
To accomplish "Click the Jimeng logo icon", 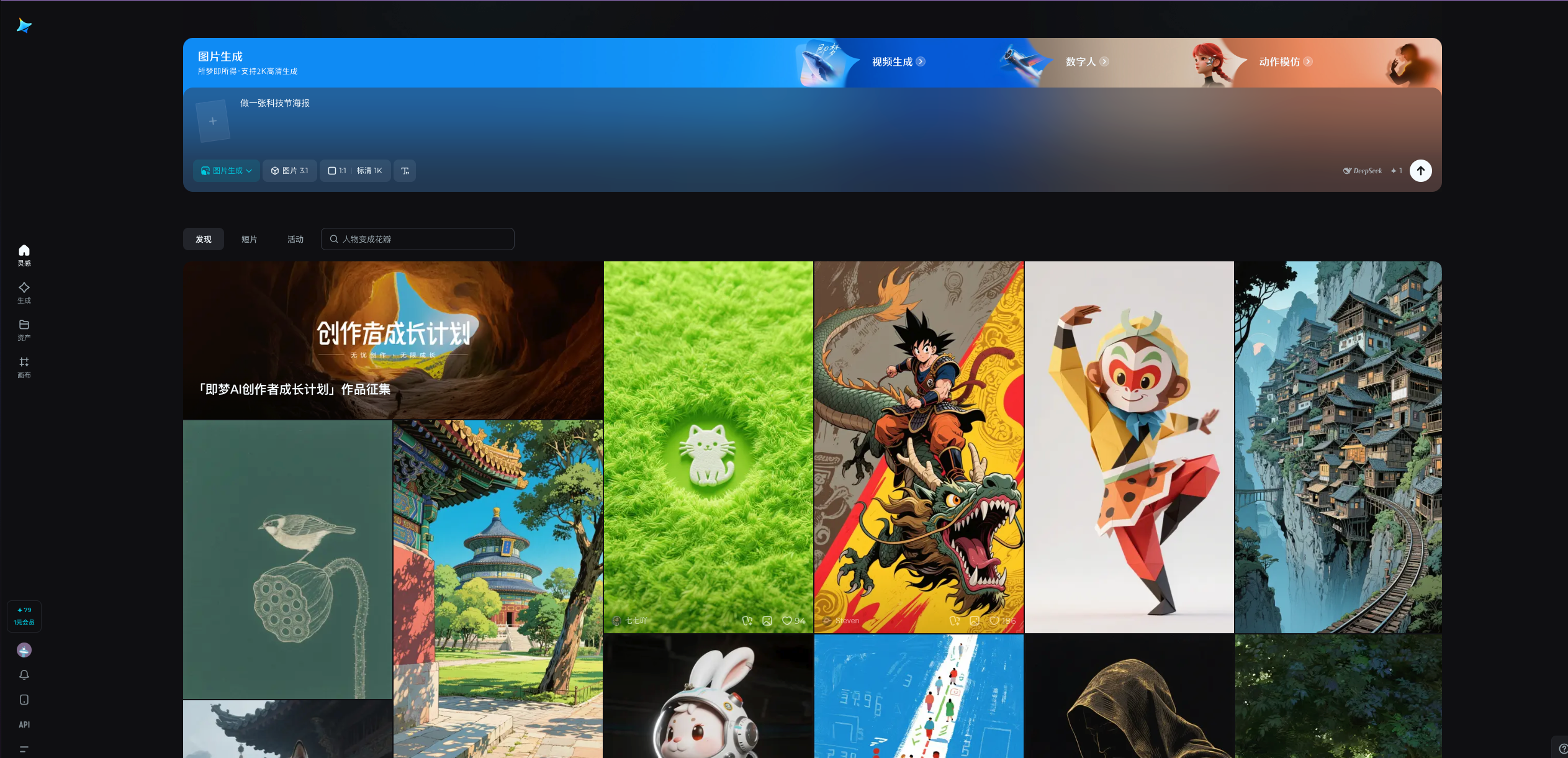I will pyautogui.click(x=24, y=25).
